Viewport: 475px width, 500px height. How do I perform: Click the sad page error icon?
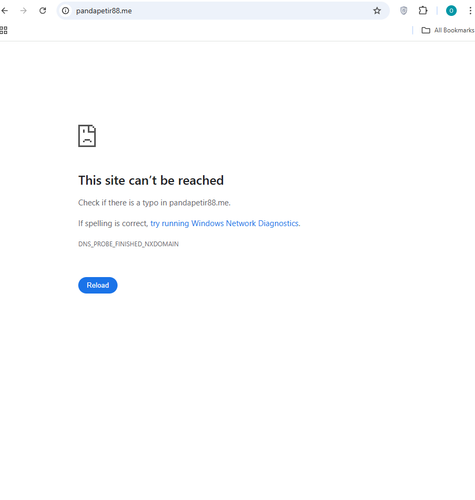(x=87, y=136)
